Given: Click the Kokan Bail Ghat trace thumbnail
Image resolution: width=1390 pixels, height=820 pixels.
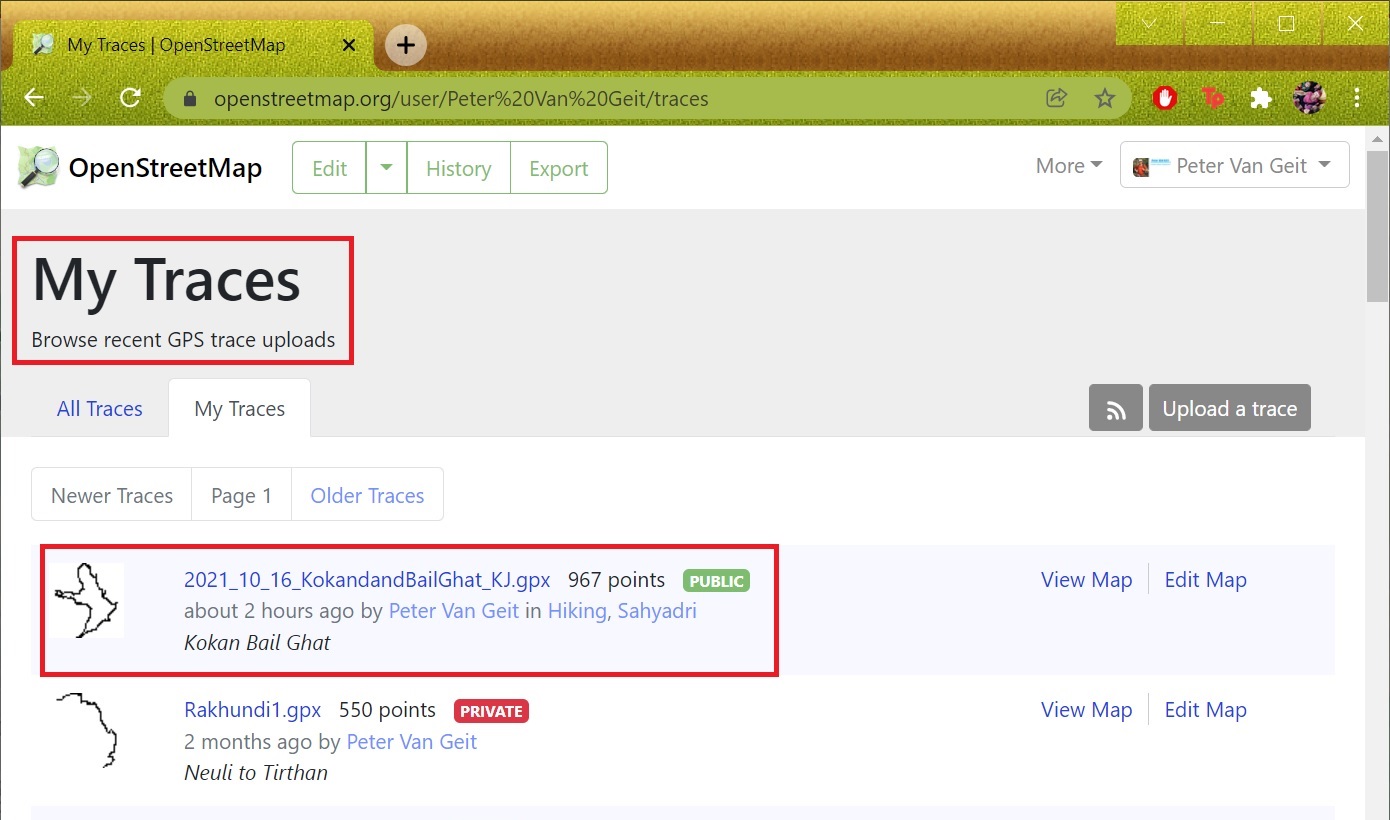Looking at the screenshot, I should click(87, 600).
